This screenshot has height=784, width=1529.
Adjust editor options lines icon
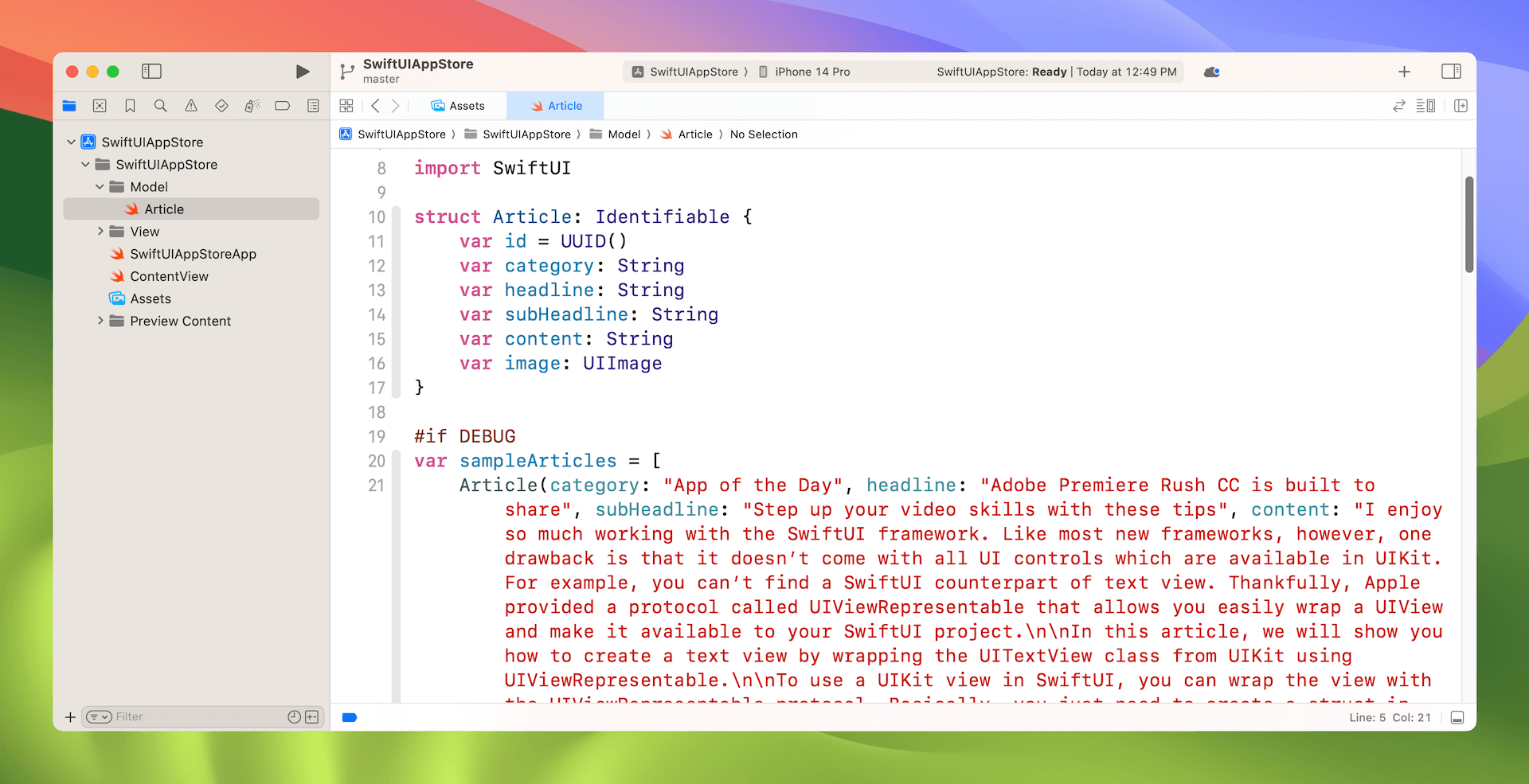(x=1425, y=106)
